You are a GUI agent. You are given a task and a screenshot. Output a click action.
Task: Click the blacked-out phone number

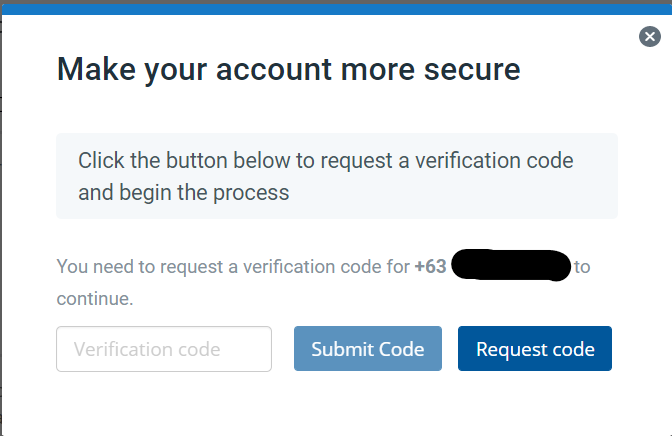click(511, 265)
